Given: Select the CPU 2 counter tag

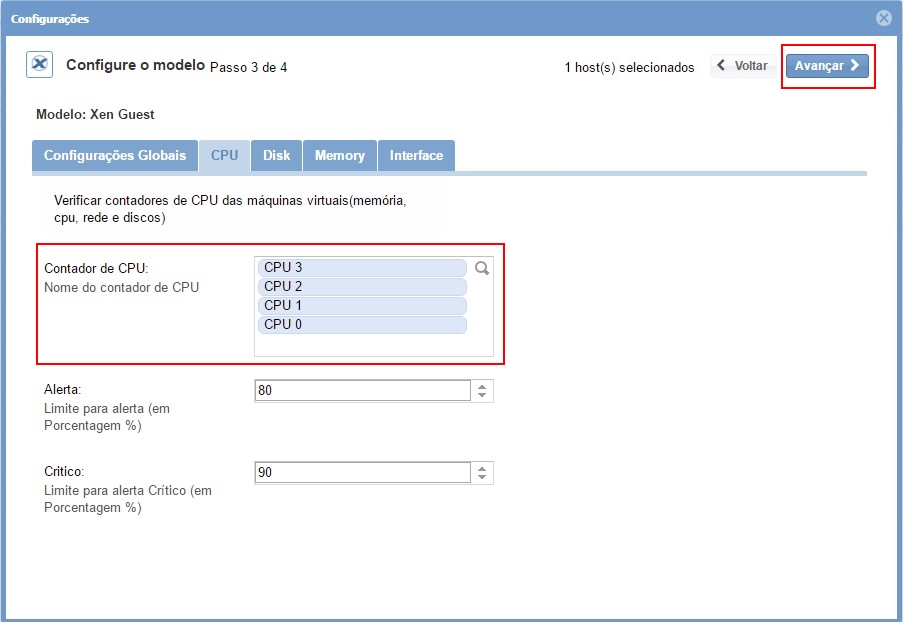Looking at the screenshot, I should pyautogui.click(x=362, y=287).
